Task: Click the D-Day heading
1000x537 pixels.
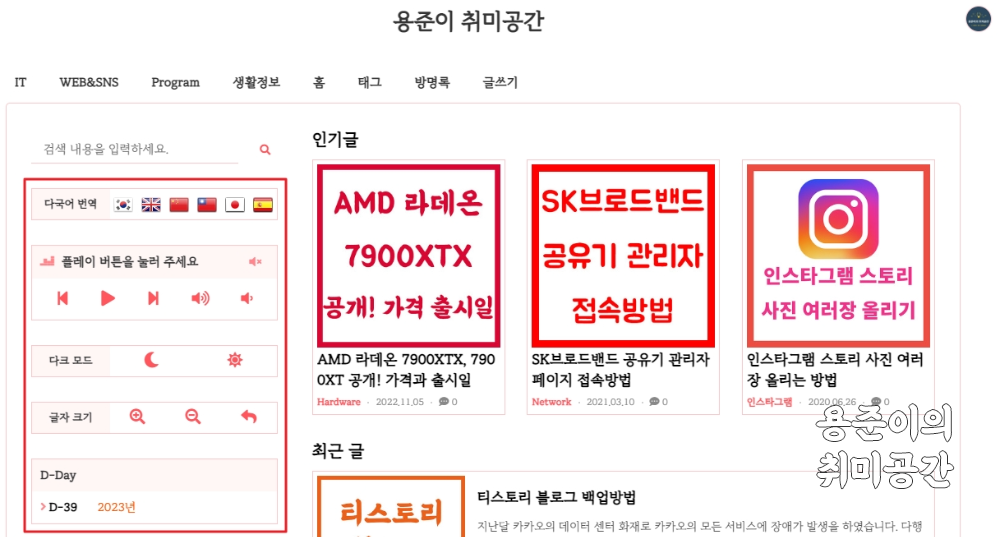Action: click(58, 475)
